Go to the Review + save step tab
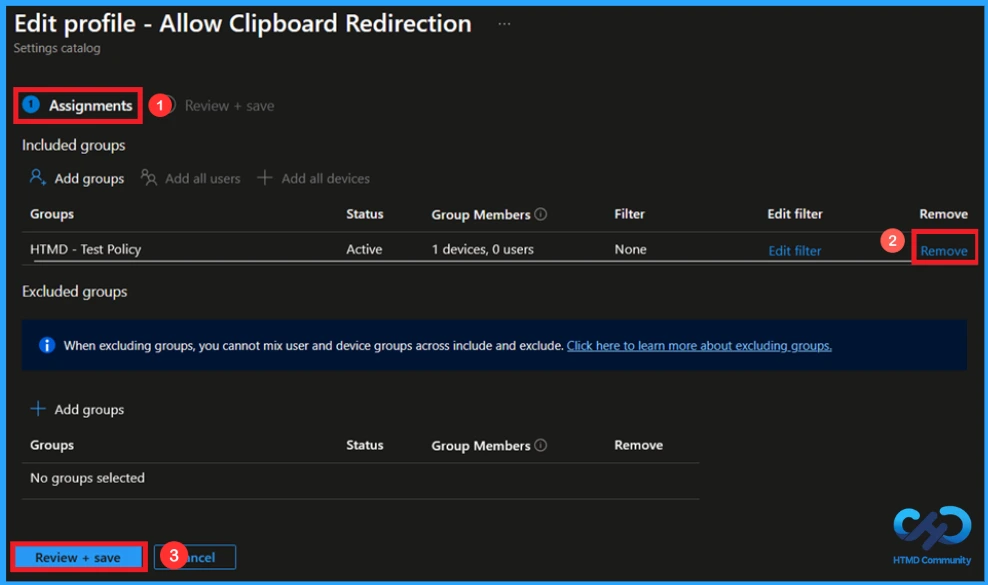The height and width of the screenshot is (585, 988). coord(229,106)
